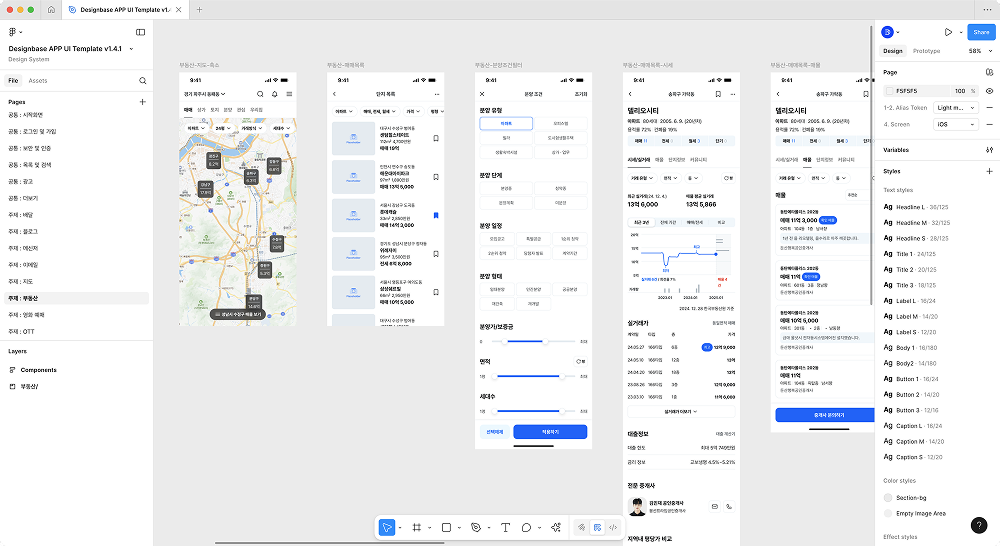Switch to Dev Mode in the toolbar
Viewport: 1000px width, 546px height.
click(613, 527)
